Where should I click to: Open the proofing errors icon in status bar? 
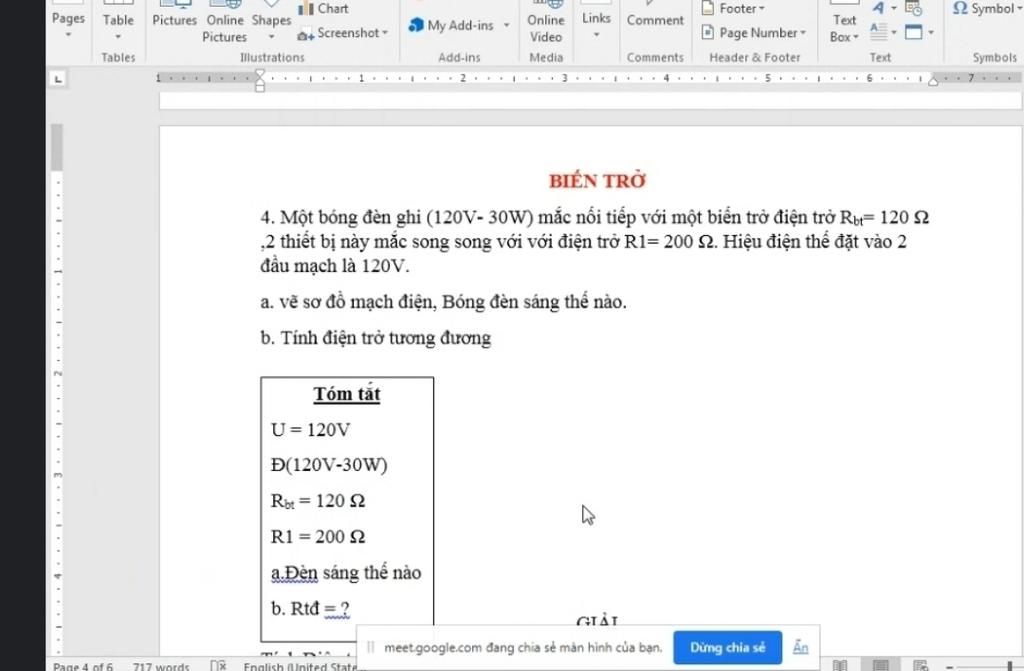pos(219,666)
